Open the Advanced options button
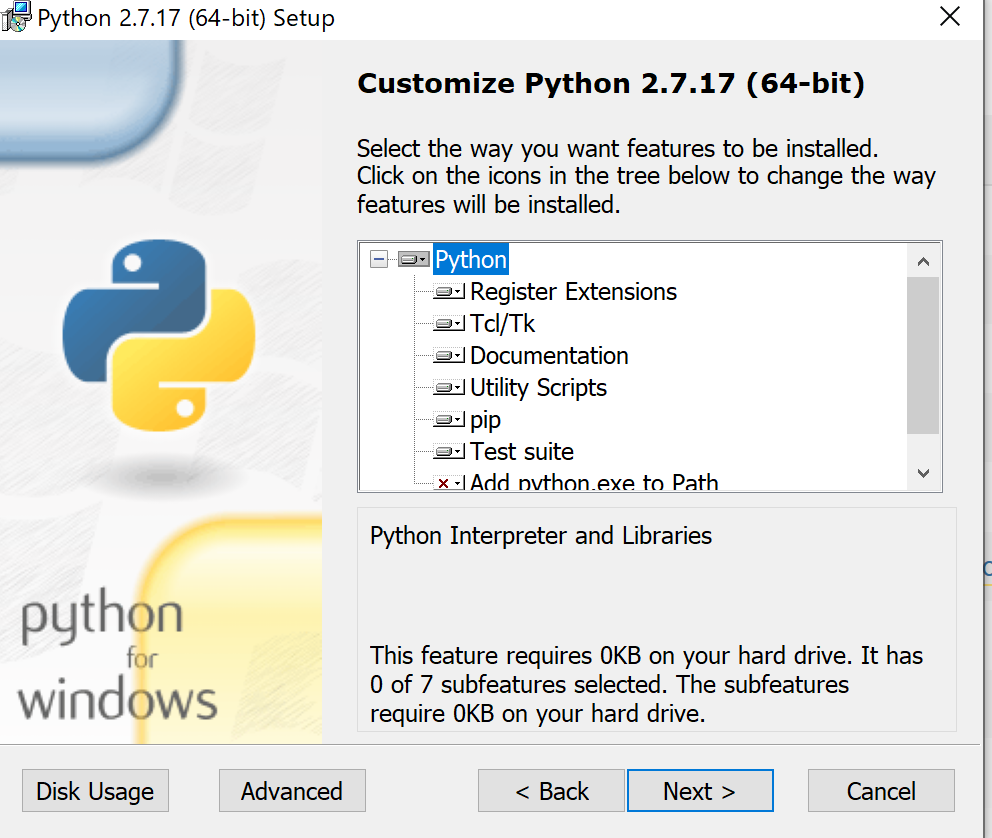Image resolution: width=992 pixels, height=838 pixels. (x=292, y=791)
